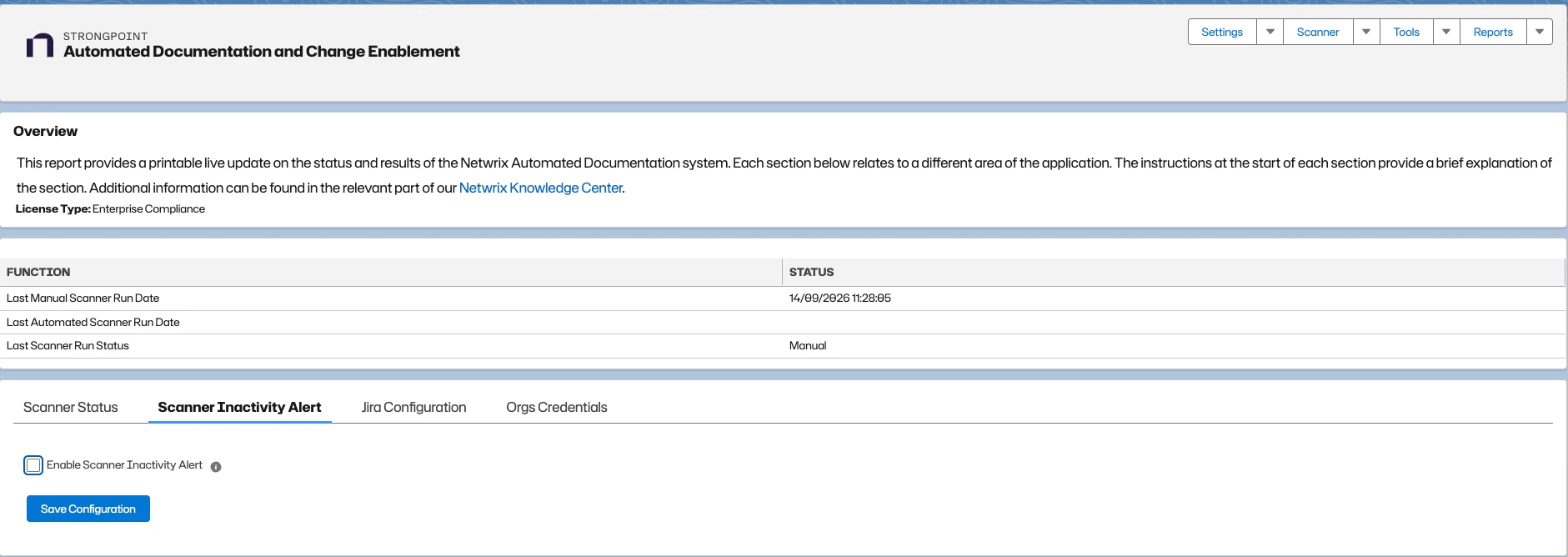Click the STATUS column header
Screen dimensions: 1568x557
(1174, 272)
